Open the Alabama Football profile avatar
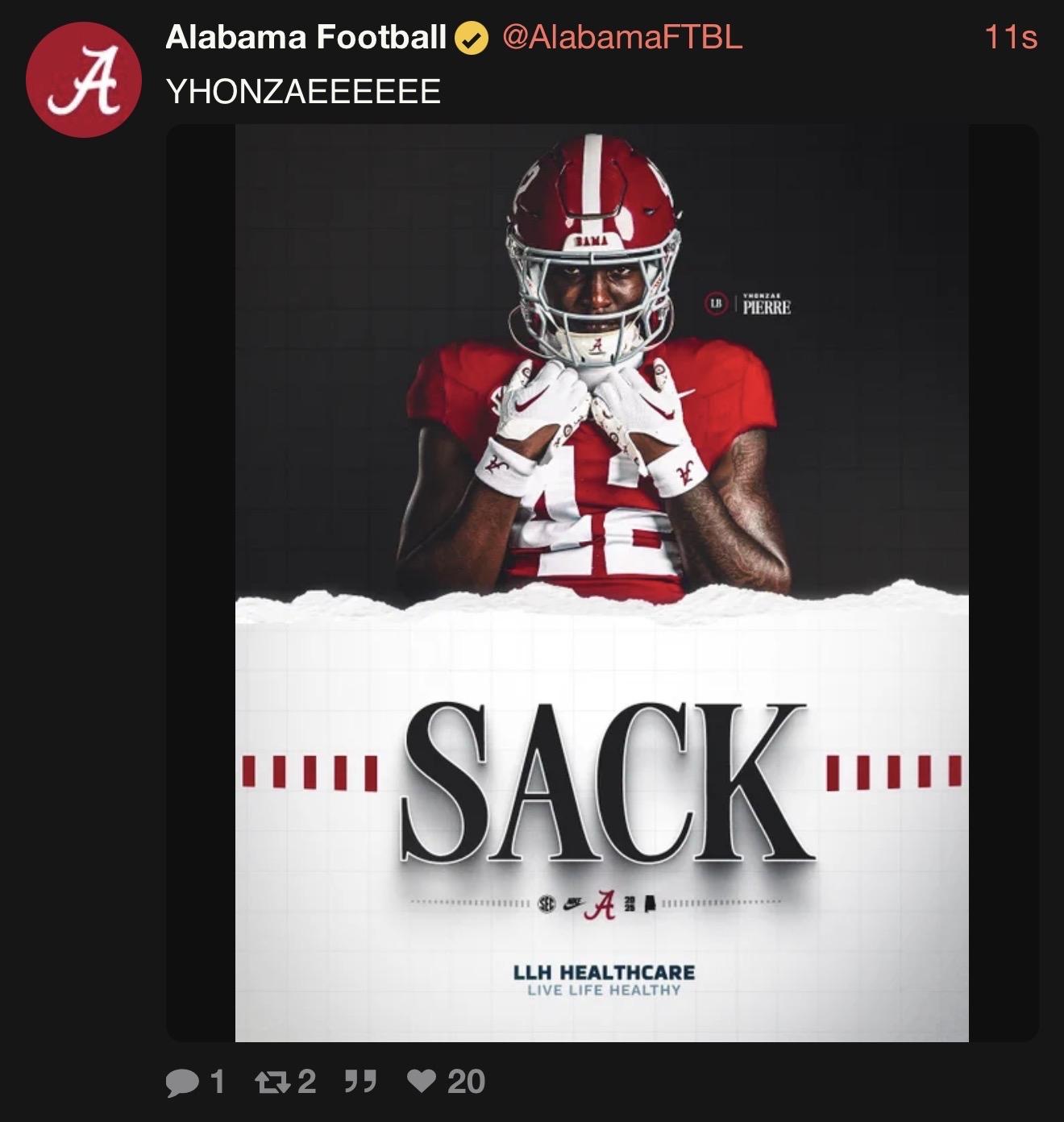The width and height of the screenshot is (1064, 1122). point(84,80)
